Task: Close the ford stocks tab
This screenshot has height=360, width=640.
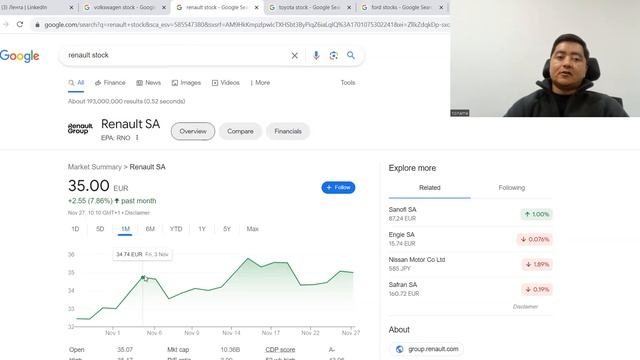Action: (441, 7)
